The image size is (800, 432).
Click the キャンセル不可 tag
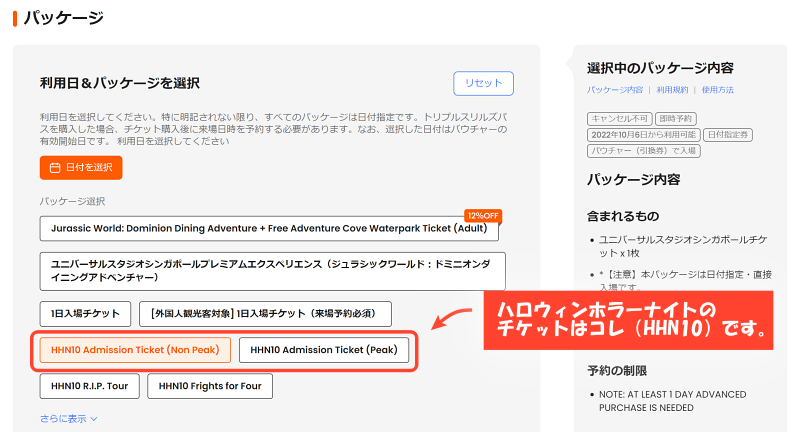[x=619, y=119]
